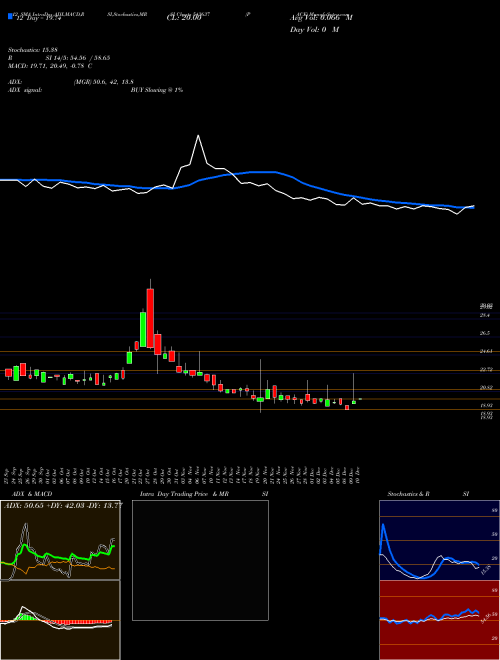Viewport: 500px width, 660px height.
Task: Click the 'Stochastics & R' panel title
Action: (408, 494)
